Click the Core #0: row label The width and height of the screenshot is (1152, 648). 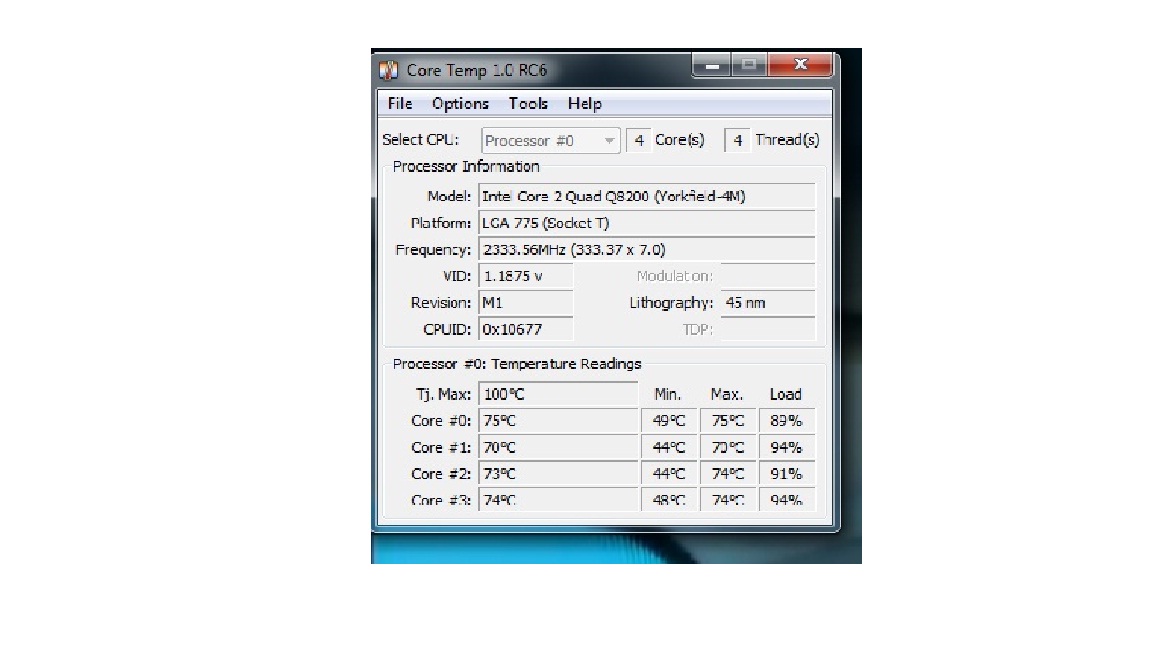point(441,421)
